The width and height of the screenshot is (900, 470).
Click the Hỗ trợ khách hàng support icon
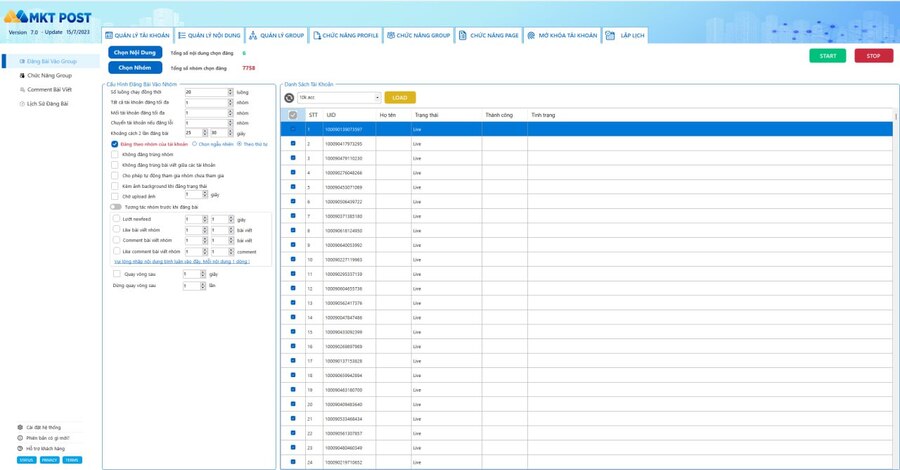(20, 449)
